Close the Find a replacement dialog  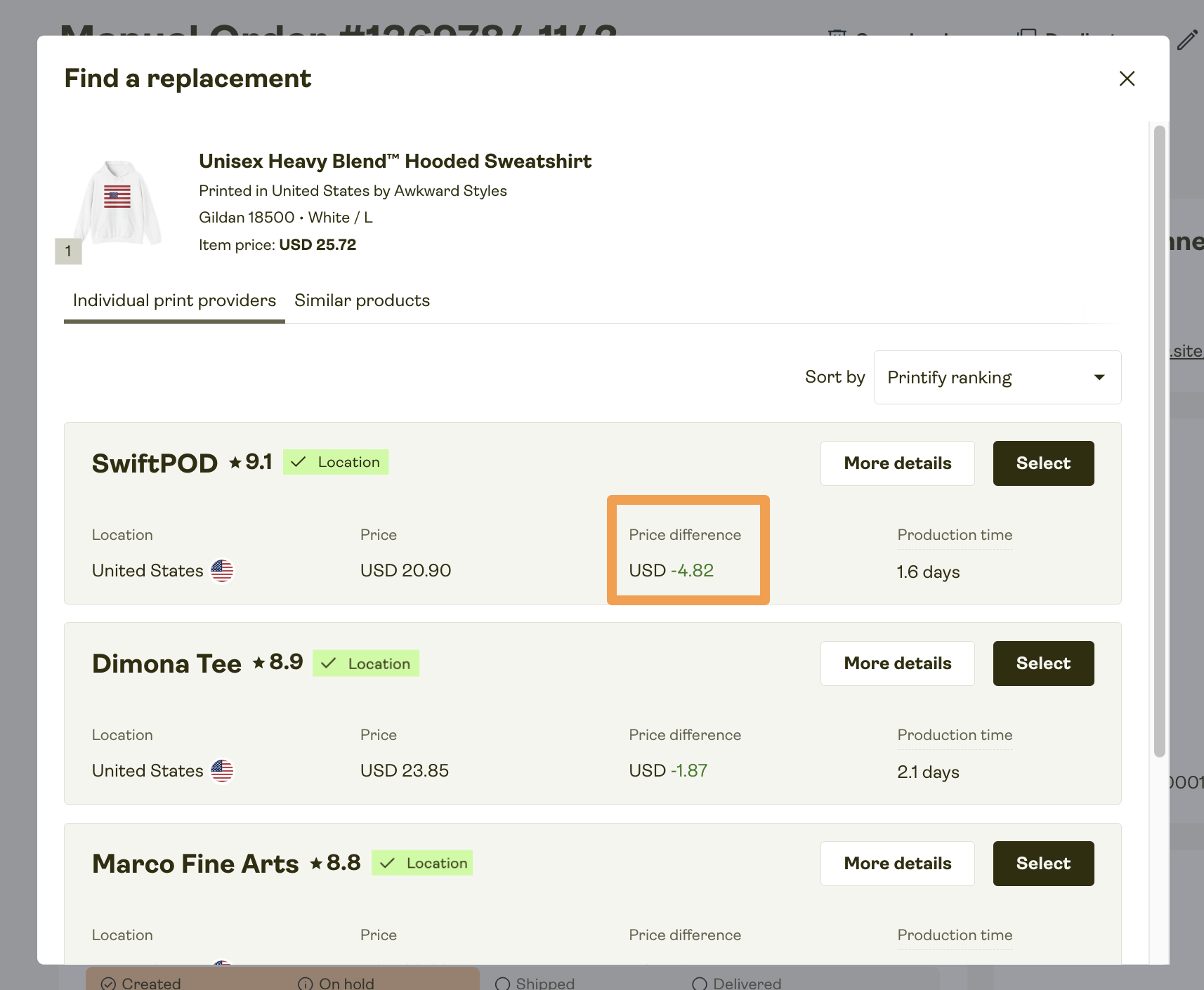(1127, 79)
